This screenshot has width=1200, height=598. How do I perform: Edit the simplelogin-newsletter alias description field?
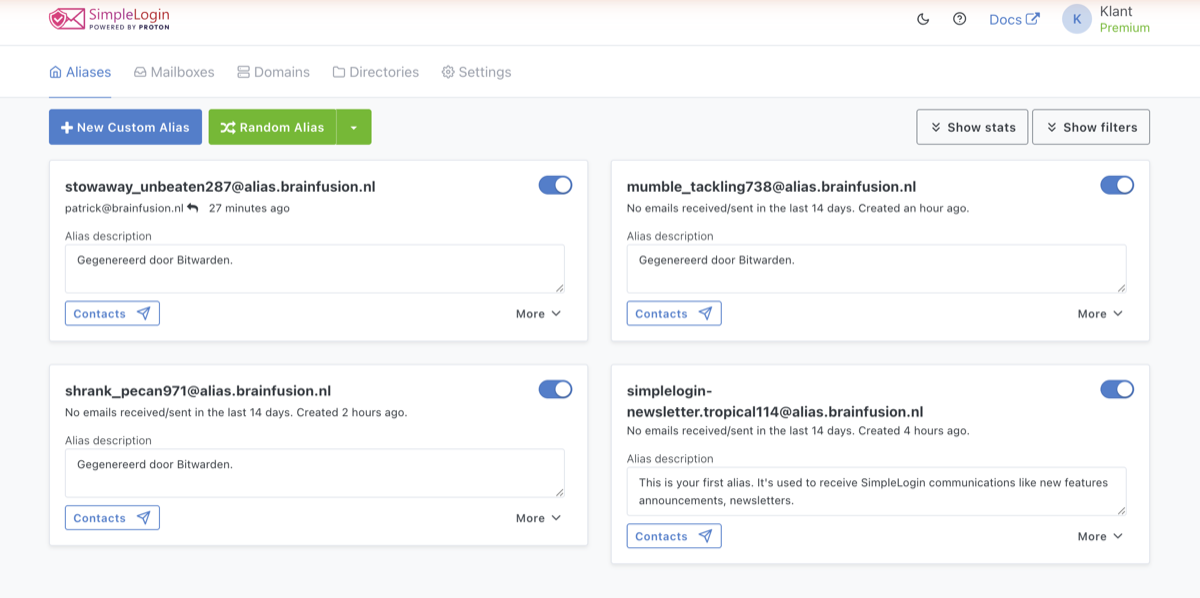877,491
